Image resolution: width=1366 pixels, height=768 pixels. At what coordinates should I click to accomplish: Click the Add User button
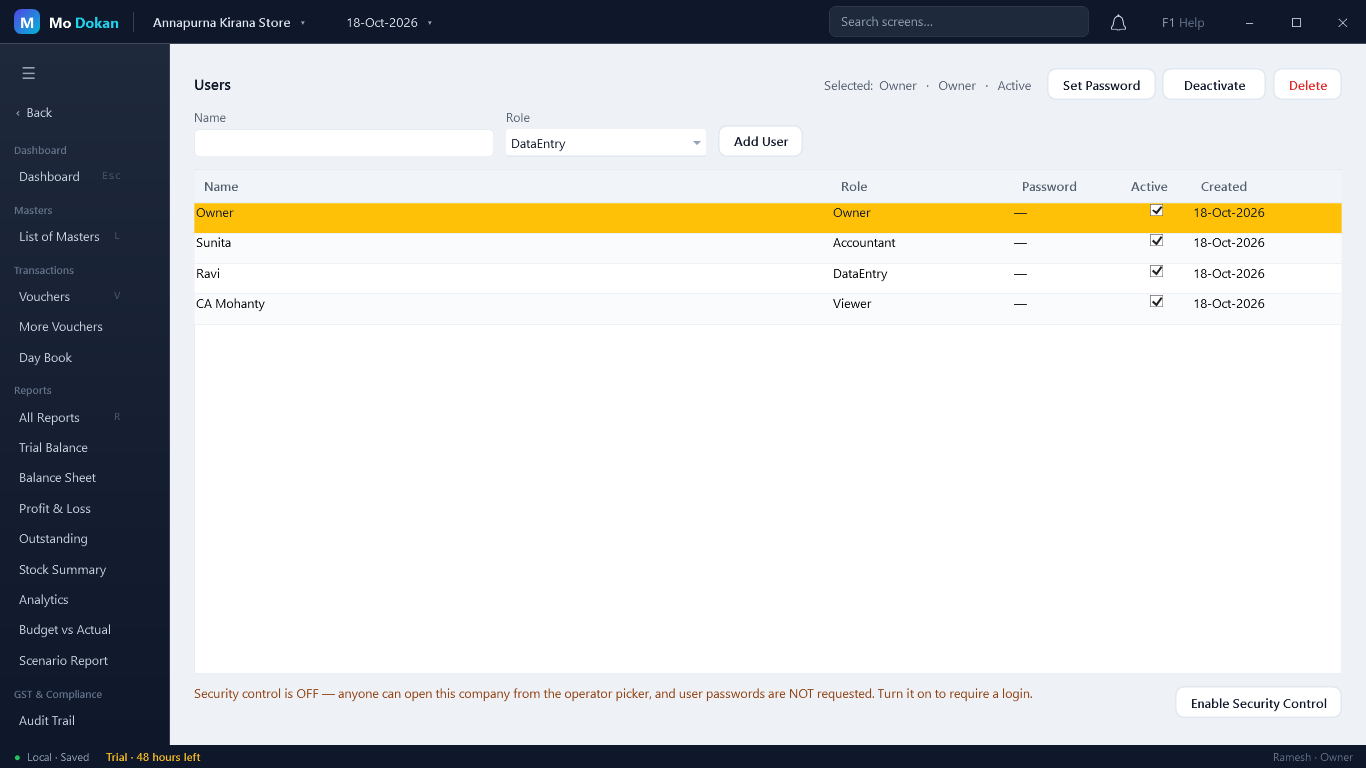pos(760,142)
